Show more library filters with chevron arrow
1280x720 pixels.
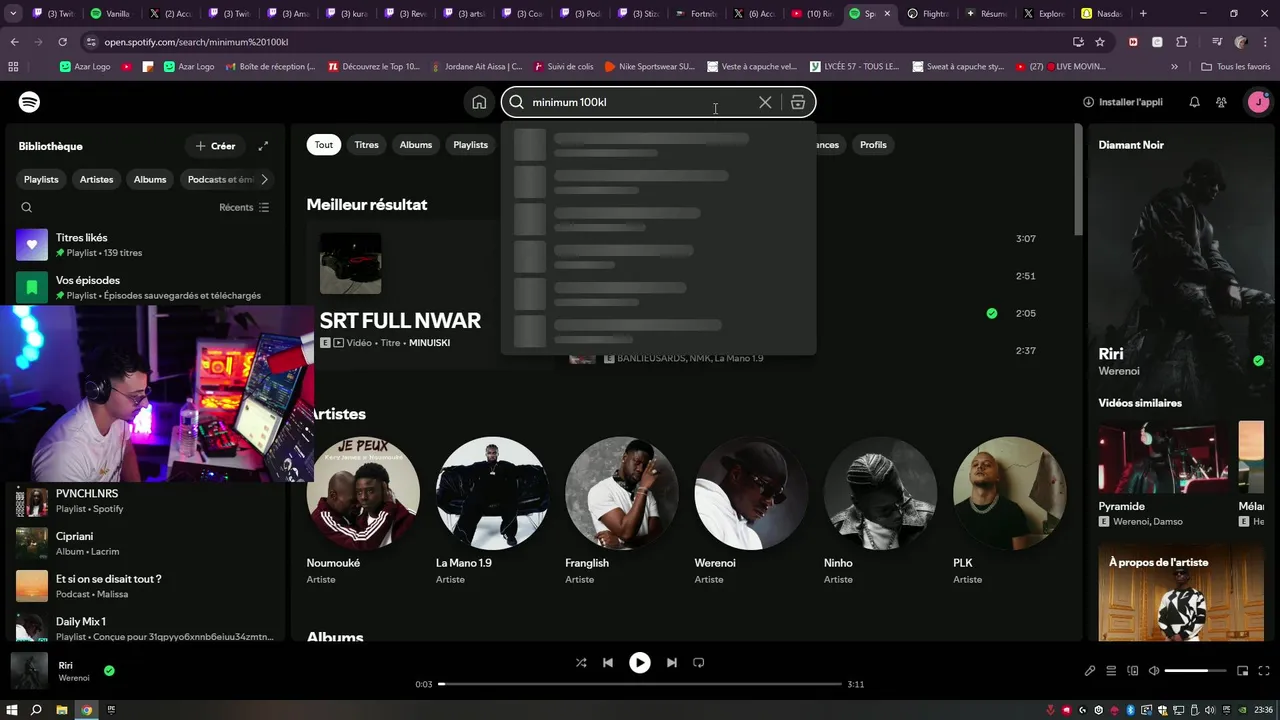pos(264,179)
